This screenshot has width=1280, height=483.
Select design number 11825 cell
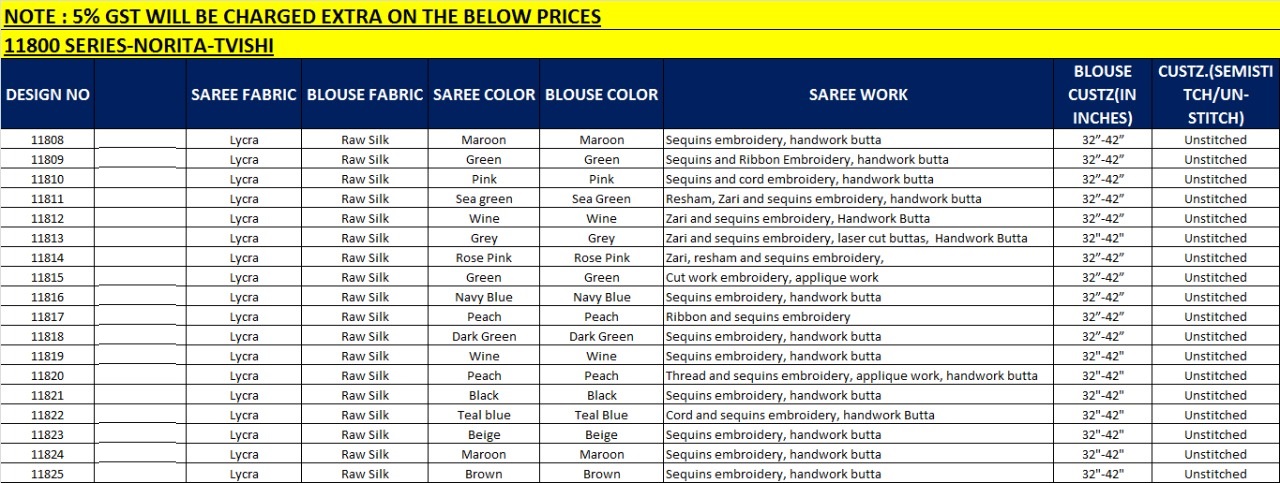pyautogui.click(x=48, y=474)
